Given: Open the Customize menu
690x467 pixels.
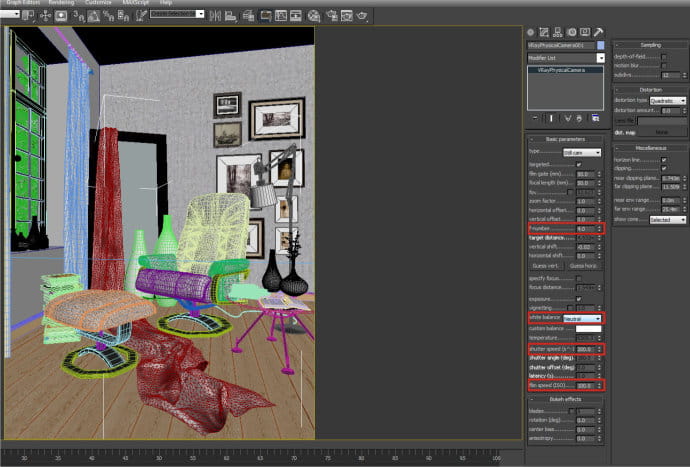Looking at the screenshot, I should 98,2.
